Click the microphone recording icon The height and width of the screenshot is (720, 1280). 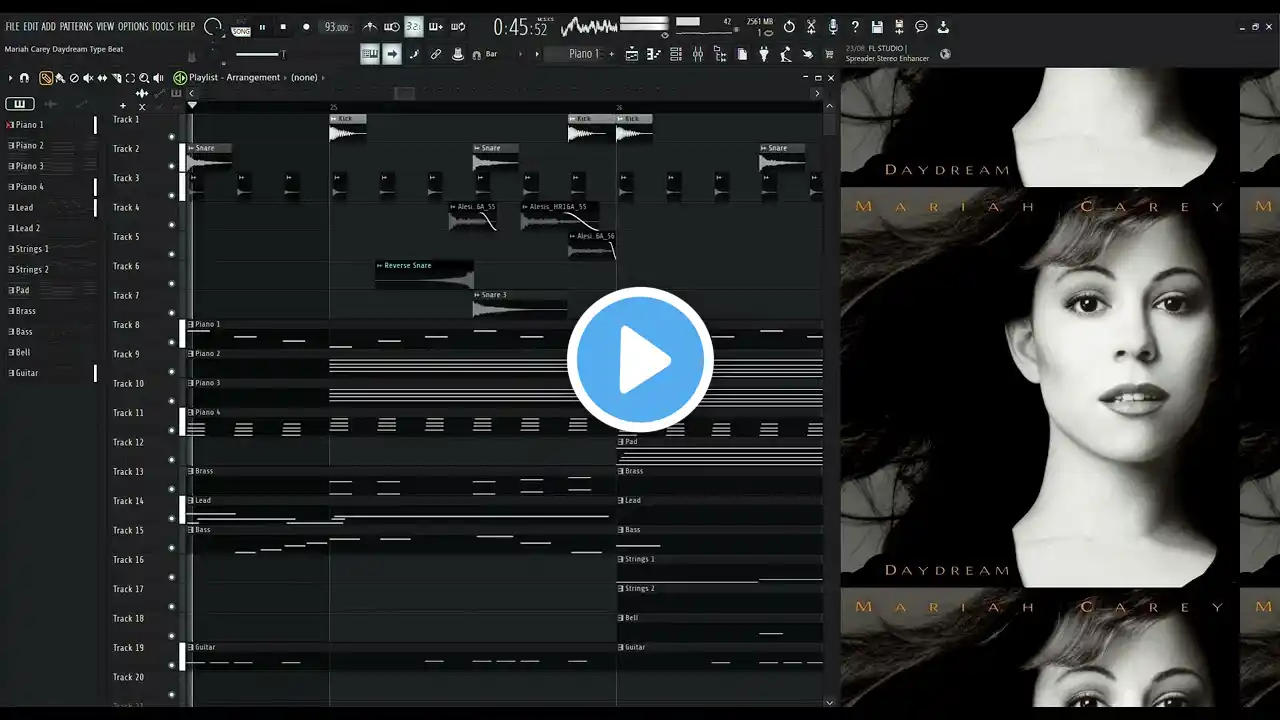tap(833, 27)
